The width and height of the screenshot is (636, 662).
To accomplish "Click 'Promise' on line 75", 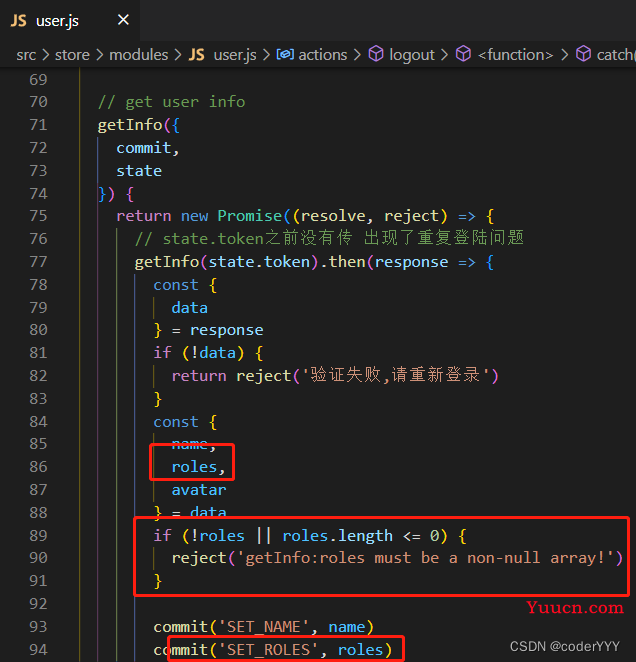I will pos(250,216).
